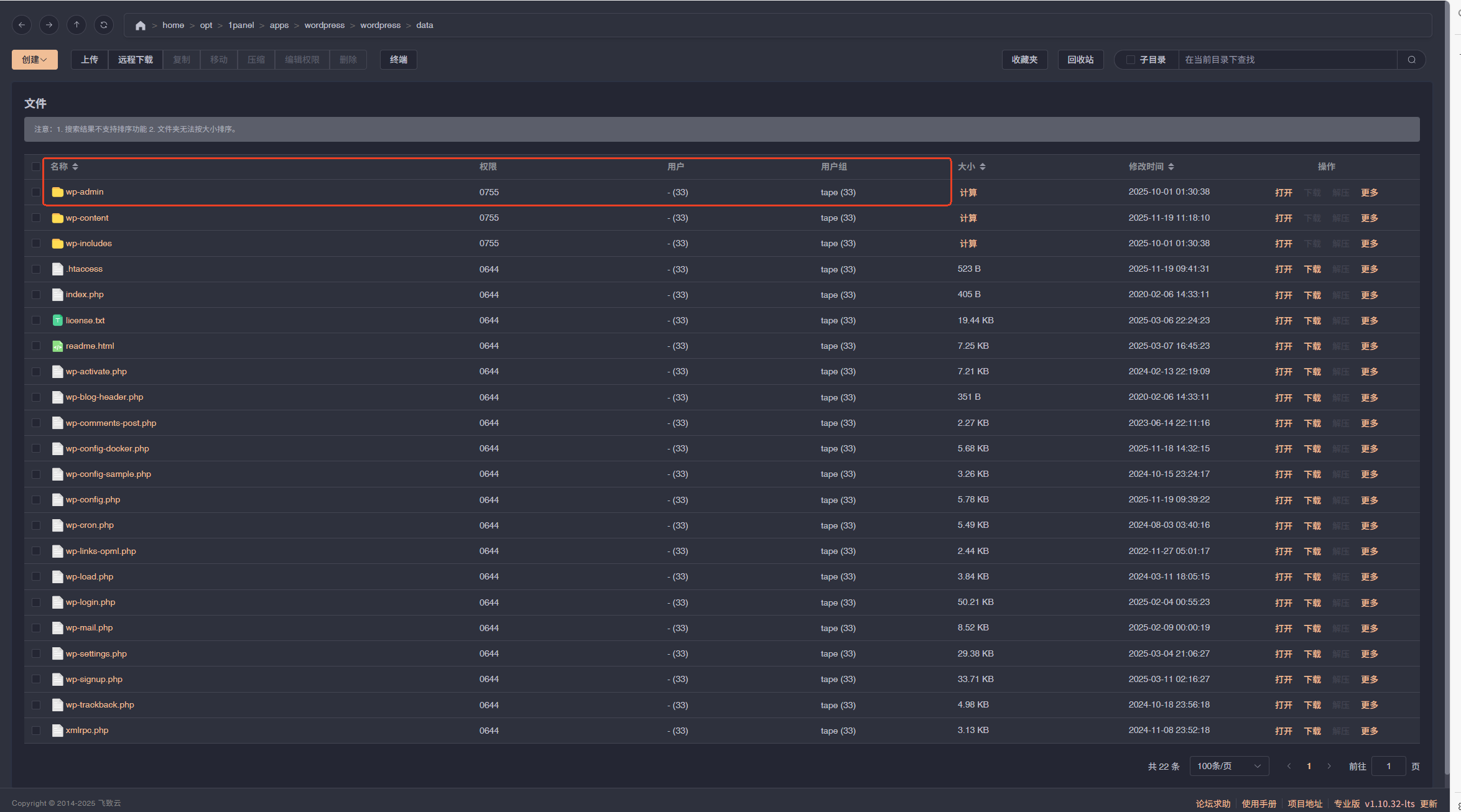
Task: Click 计算 size for wp-includes
Action: 968,244
